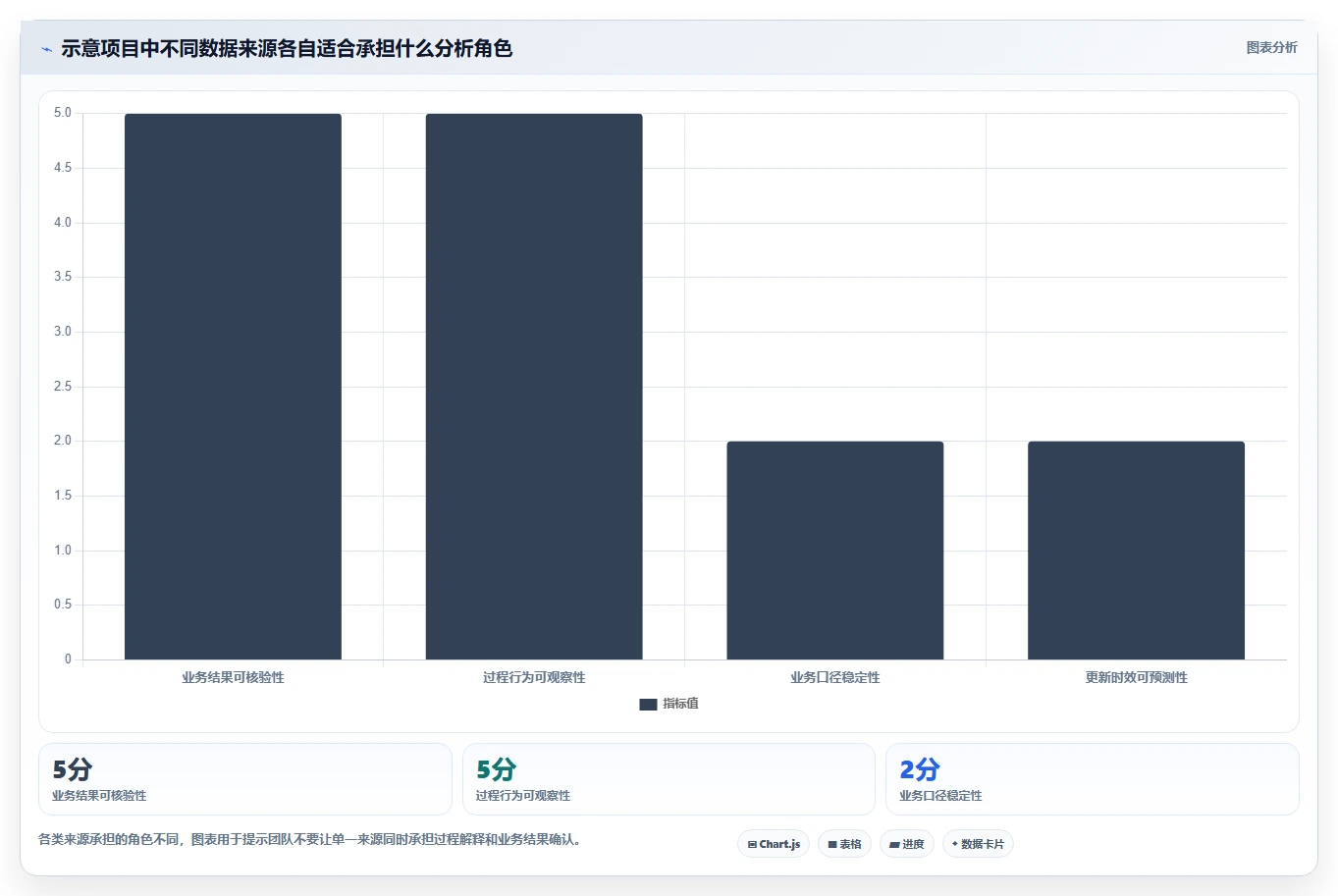Click the 指标值 legend label
The height and width of the screenshot is (896, 1338).
click(680, 704)
